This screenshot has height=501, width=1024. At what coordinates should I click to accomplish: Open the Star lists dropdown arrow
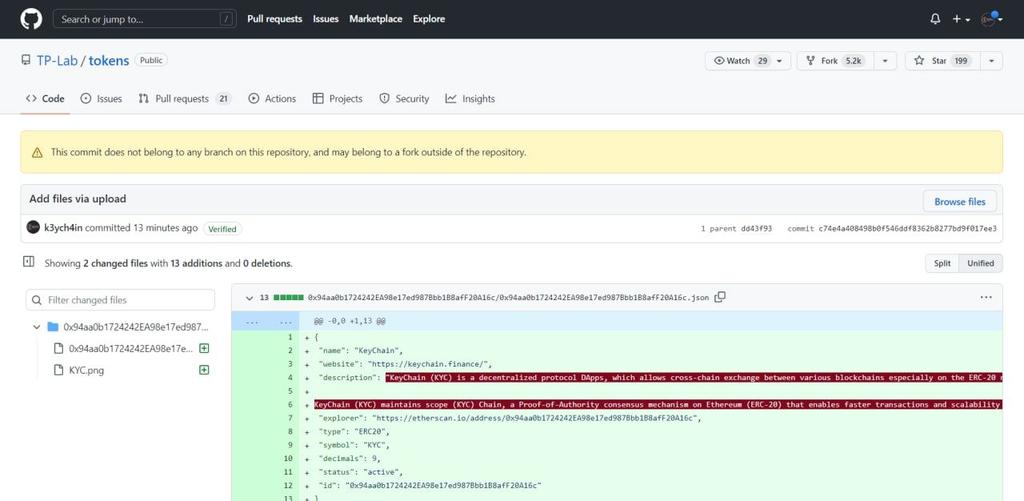(x=991, y=61)
